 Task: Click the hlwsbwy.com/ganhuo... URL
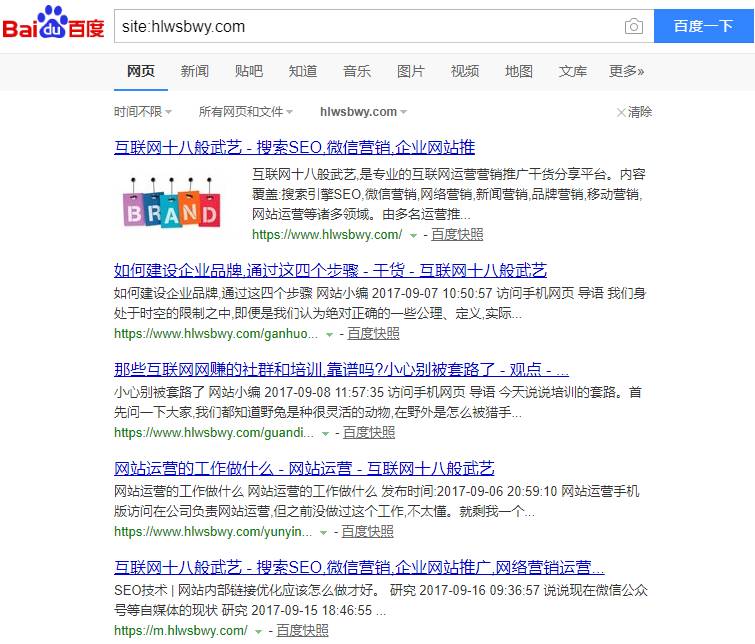pyautogui.click(x=216, y=334)
